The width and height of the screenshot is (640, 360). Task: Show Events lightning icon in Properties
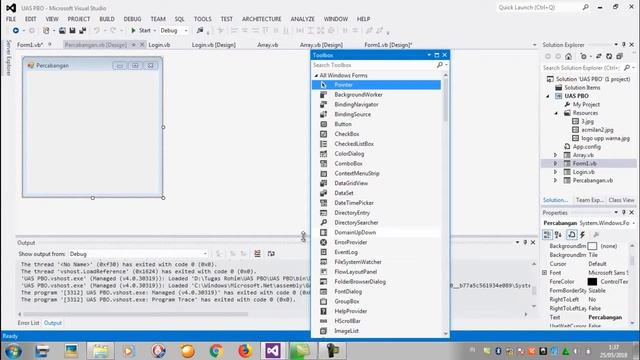583,235
